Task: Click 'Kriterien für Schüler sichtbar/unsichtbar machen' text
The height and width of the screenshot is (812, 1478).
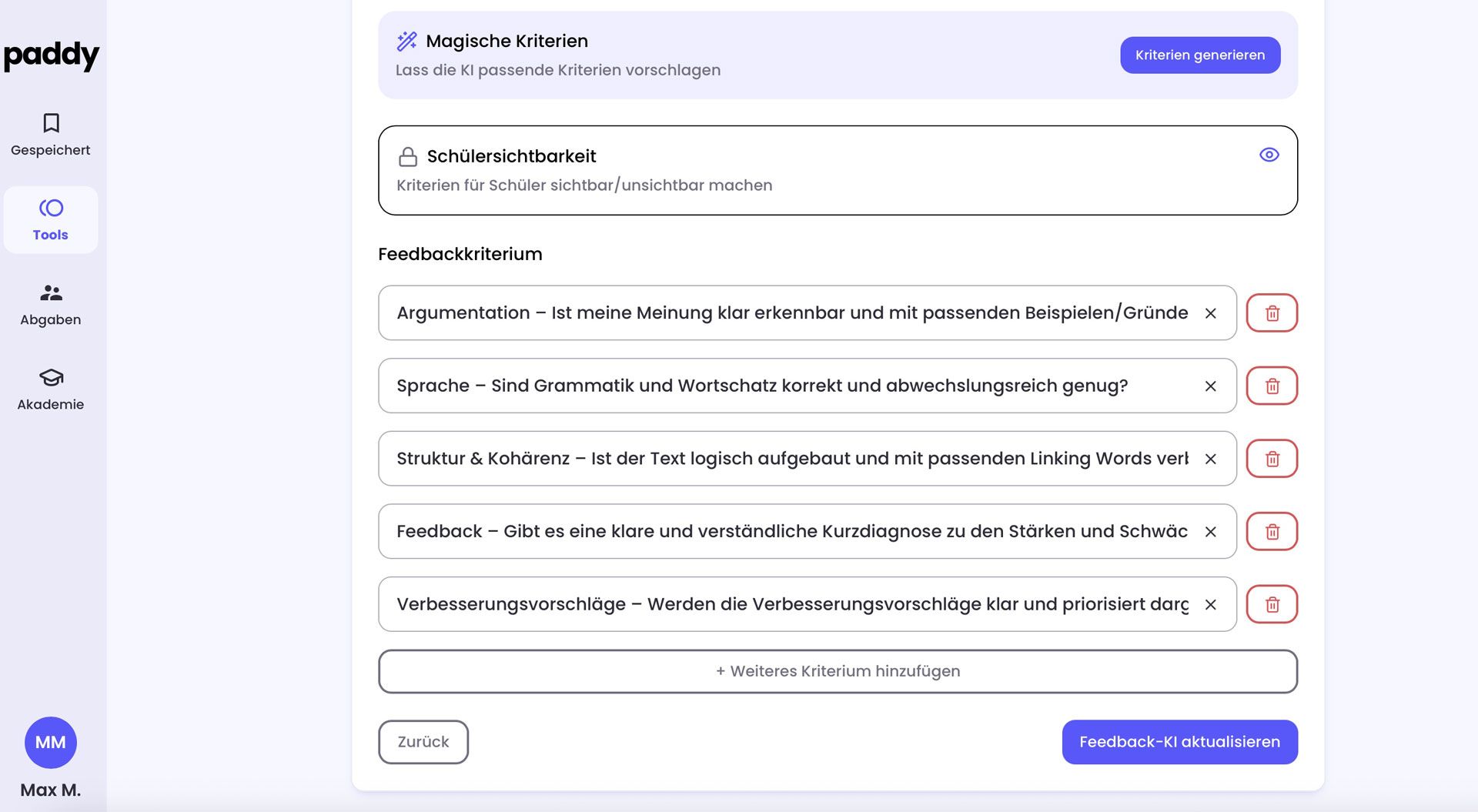Action: point(584,185)
